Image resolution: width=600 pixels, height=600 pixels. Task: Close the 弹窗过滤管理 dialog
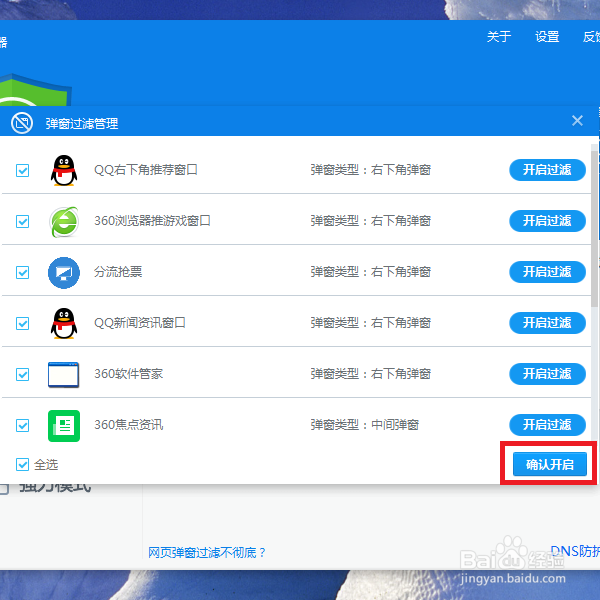tap(577, 121)
